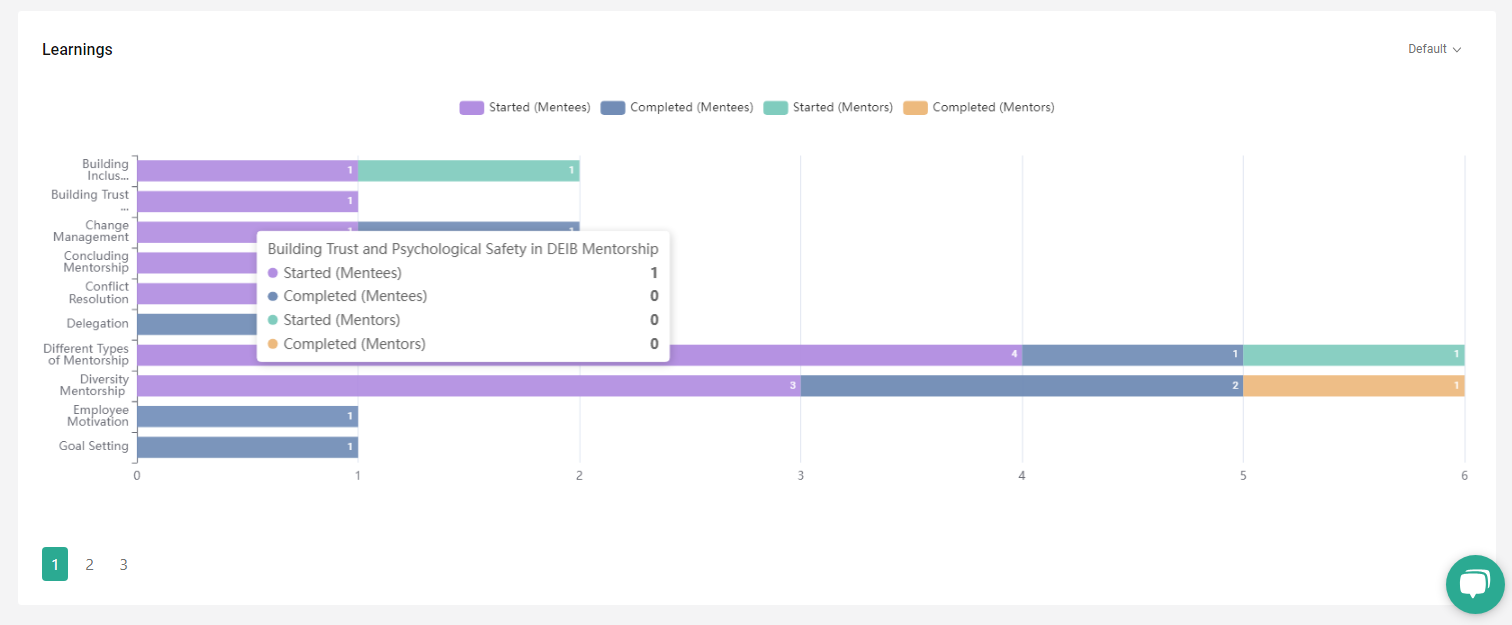Click the orange Completed (Mentors) bar for Diversity Mentorship
The width and height of the screenshot is (1512, 625).
pyautogui.click(x=1355, y=385)
